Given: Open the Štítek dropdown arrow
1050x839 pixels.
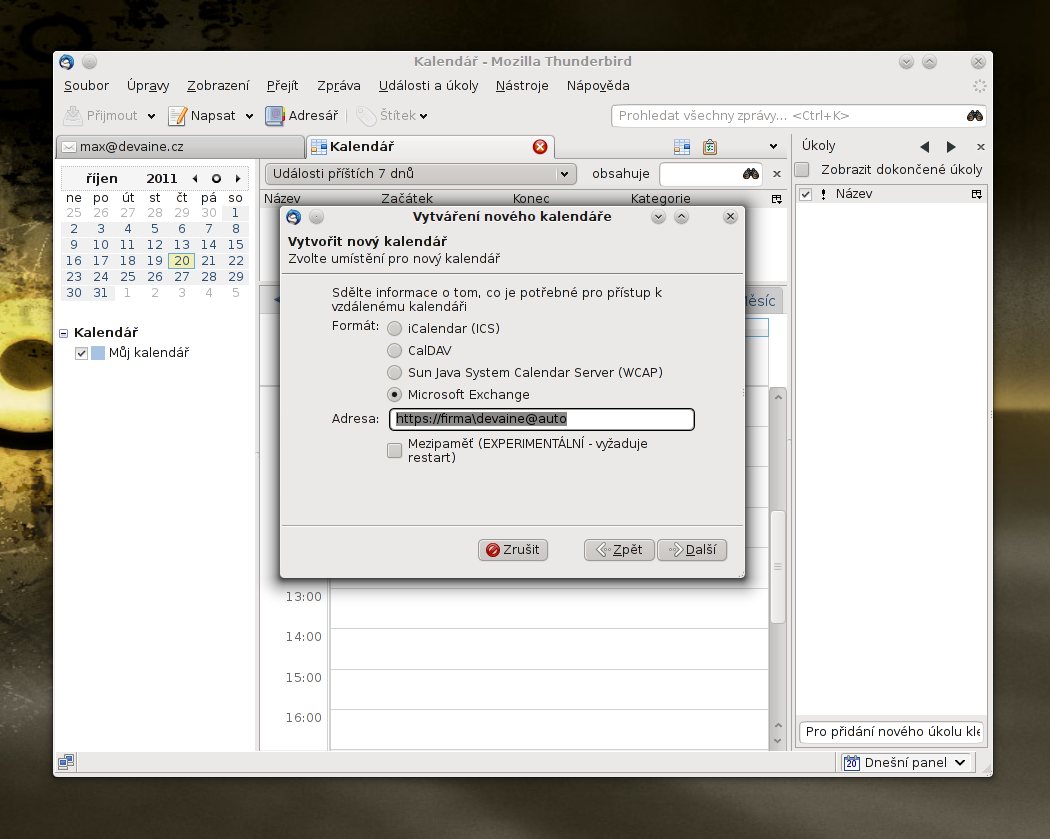Looking at the screenshot, I should (423, 117).
